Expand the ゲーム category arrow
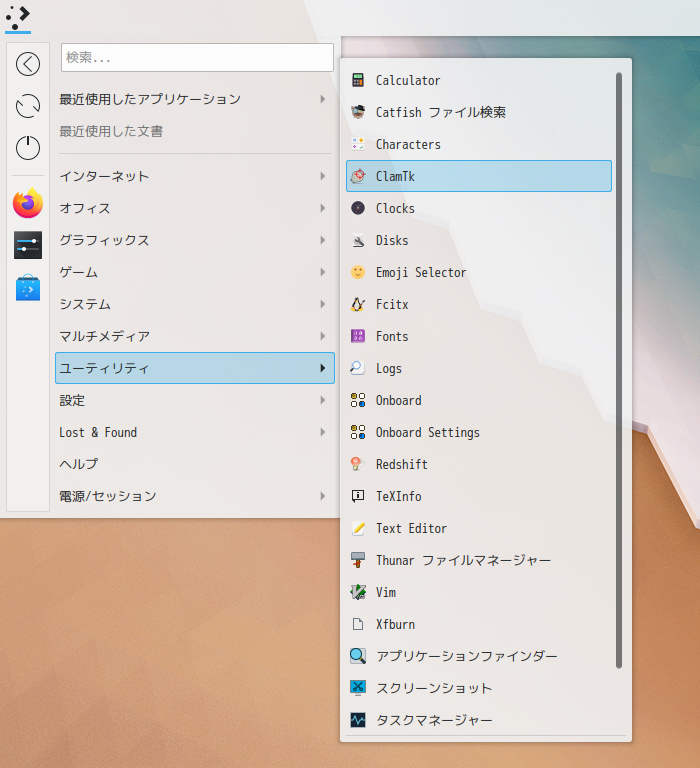700x768 pixels. [x=322, y=272]
